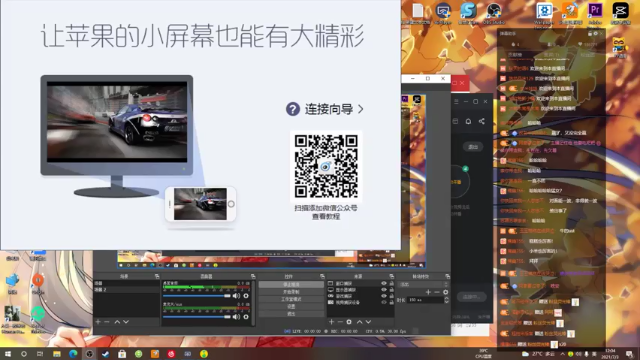Select the first scene in OBS scene list
The image size is (640, 360).
tap(127, 283)
